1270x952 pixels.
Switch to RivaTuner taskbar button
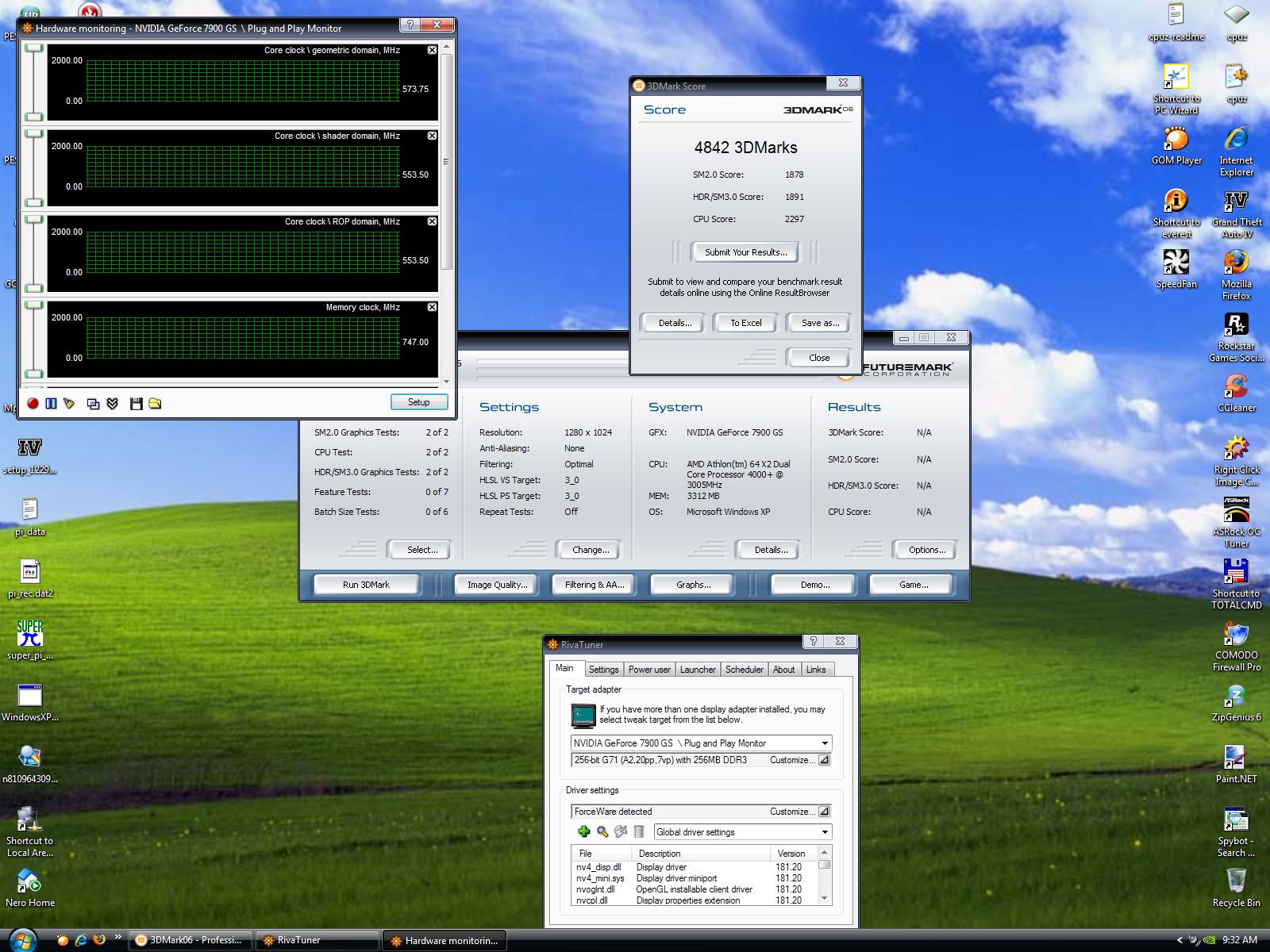(317, 940)
